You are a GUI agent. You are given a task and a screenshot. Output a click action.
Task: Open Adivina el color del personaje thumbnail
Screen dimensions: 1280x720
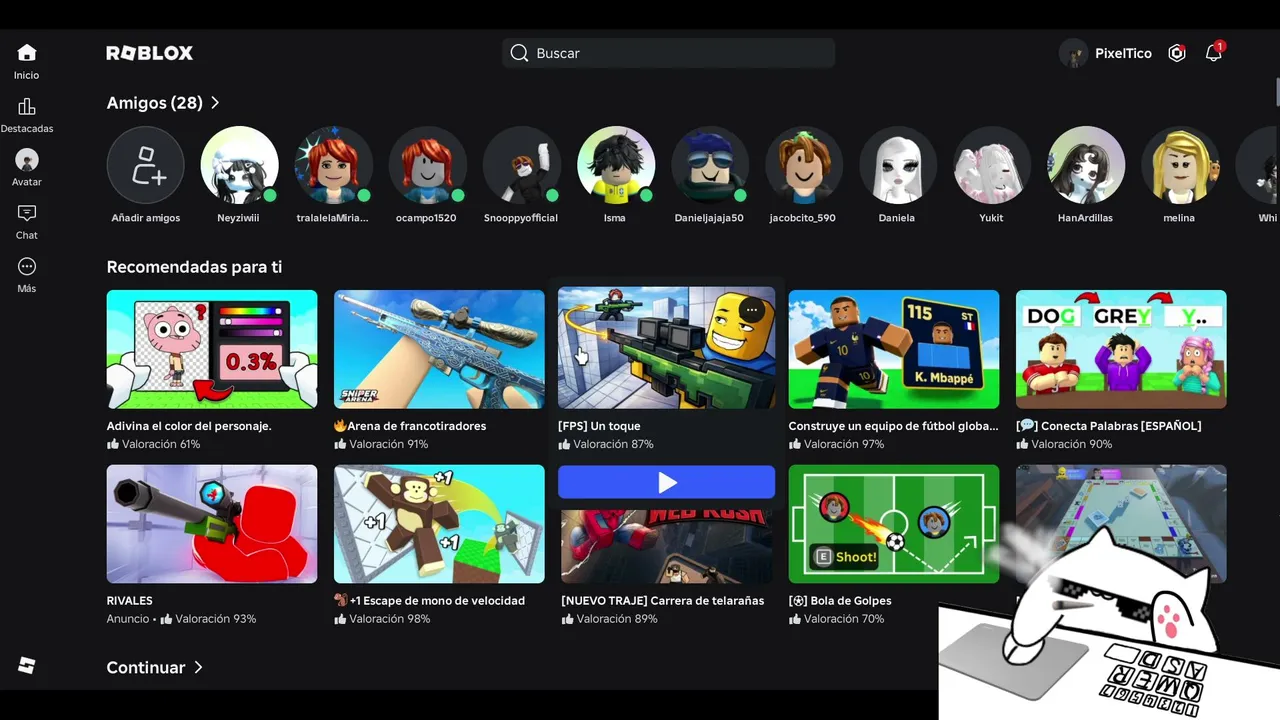click(x=212, y=349)
